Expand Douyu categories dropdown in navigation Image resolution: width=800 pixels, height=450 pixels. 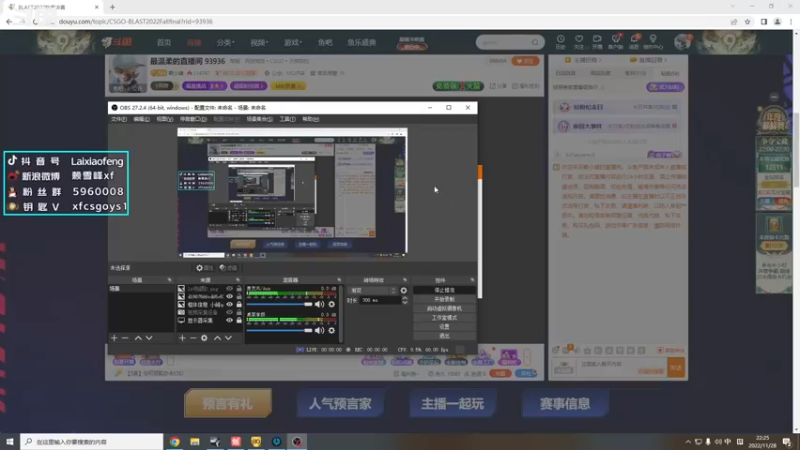(226, 42)
